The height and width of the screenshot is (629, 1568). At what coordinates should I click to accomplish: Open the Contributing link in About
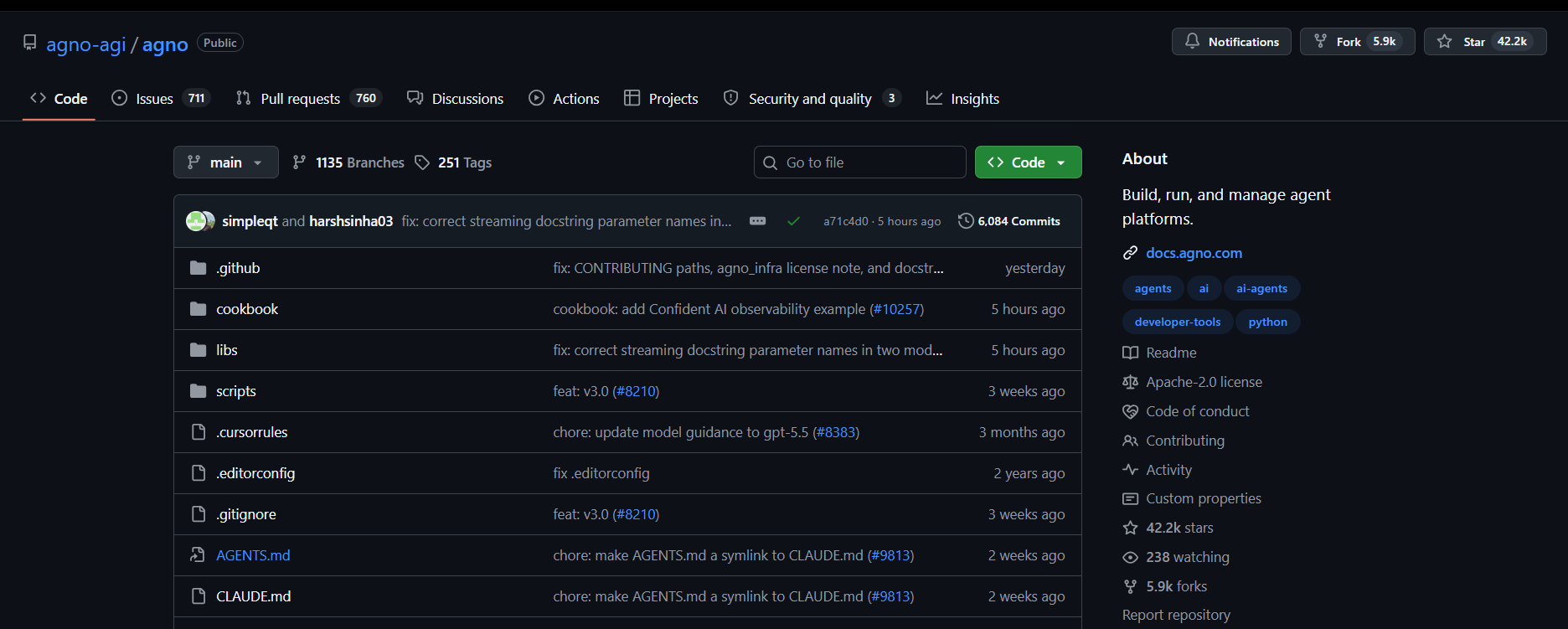[x=1185, y=441]
